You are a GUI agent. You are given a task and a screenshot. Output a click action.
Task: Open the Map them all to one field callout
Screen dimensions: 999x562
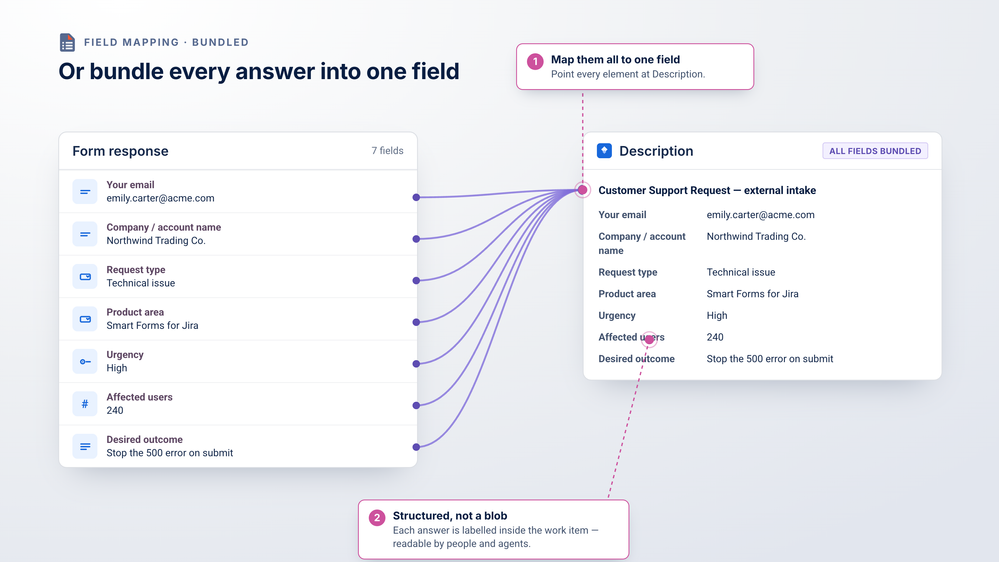click(x=635, y=66)
